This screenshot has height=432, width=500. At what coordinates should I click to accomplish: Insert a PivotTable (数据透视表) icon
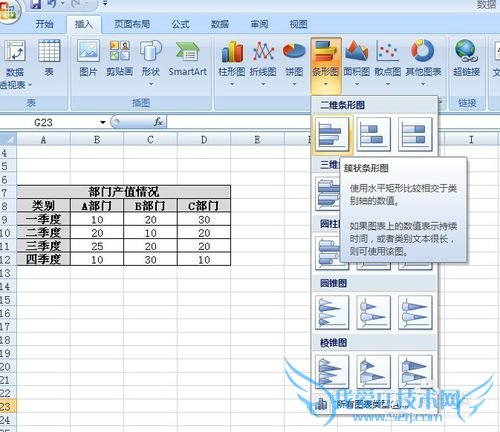pos(14,51)
